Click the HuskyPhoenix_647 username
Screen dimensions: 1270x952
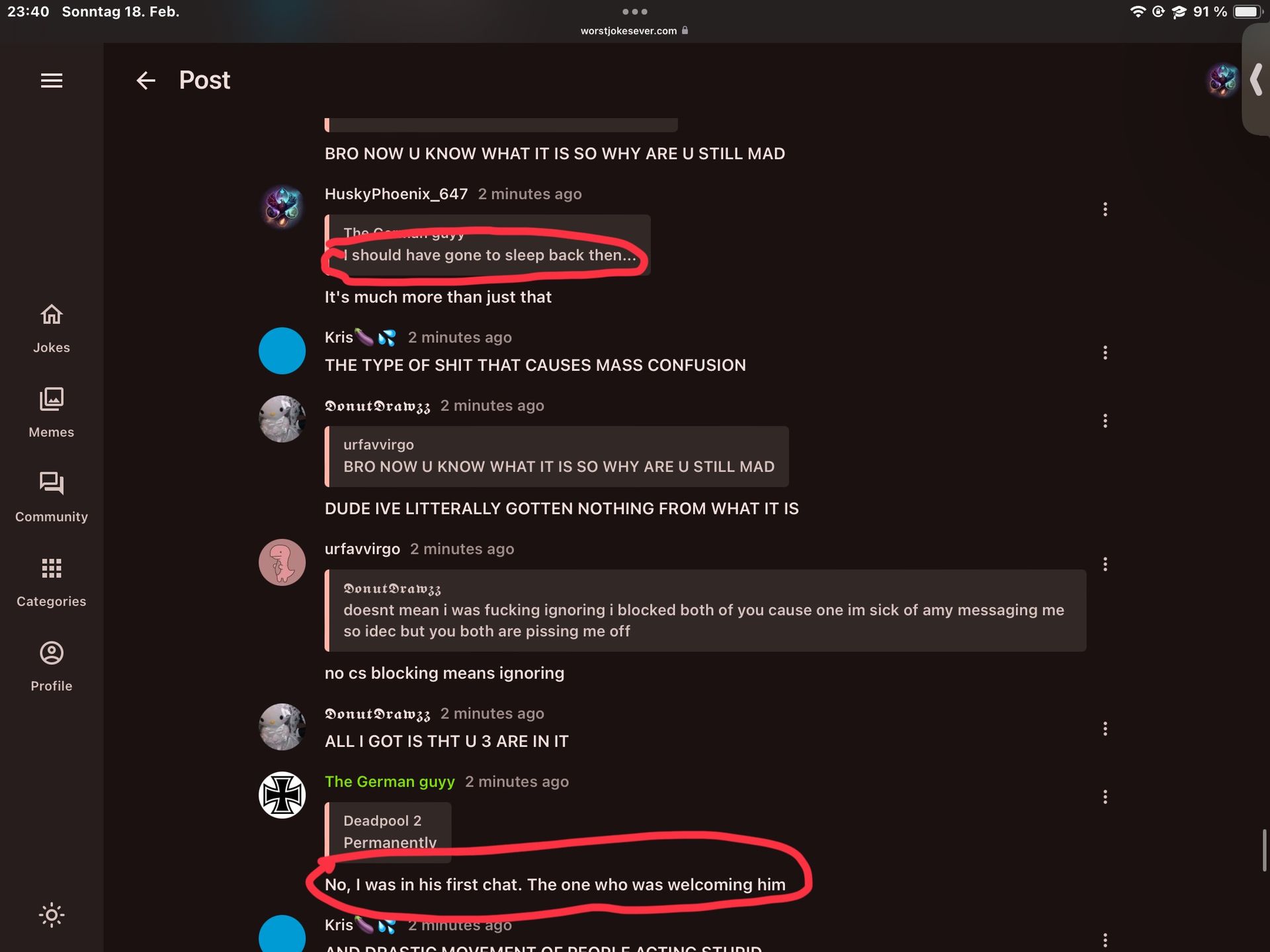pos(396,194)
